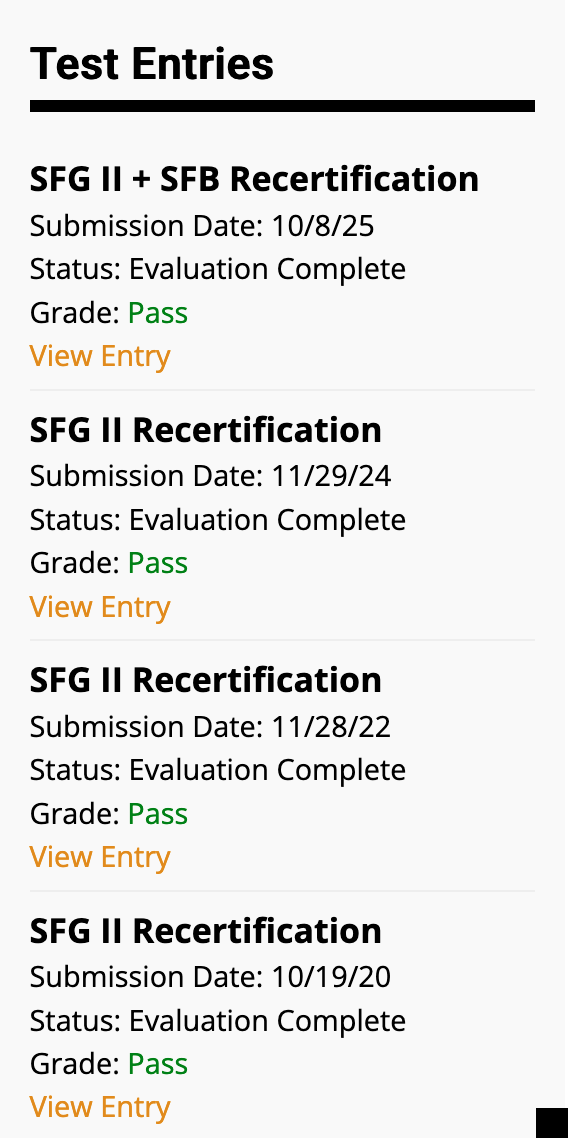Viewport: 568px width, 1138px height.
Task: Click the green Pass grade under 11/28/22
Action: point(158,814)
